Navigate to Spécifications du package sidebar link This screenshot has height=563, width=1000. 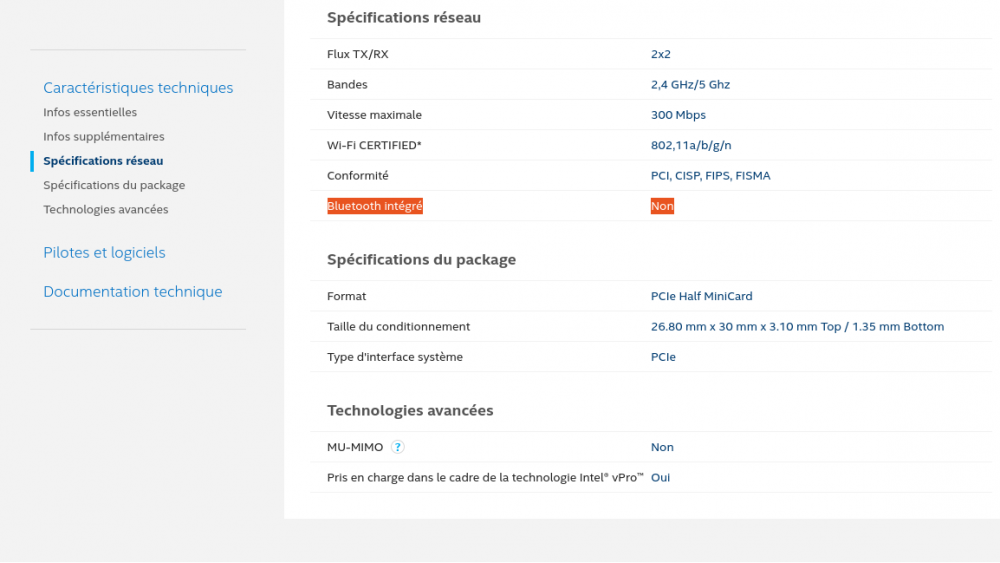tap(114, 185)
